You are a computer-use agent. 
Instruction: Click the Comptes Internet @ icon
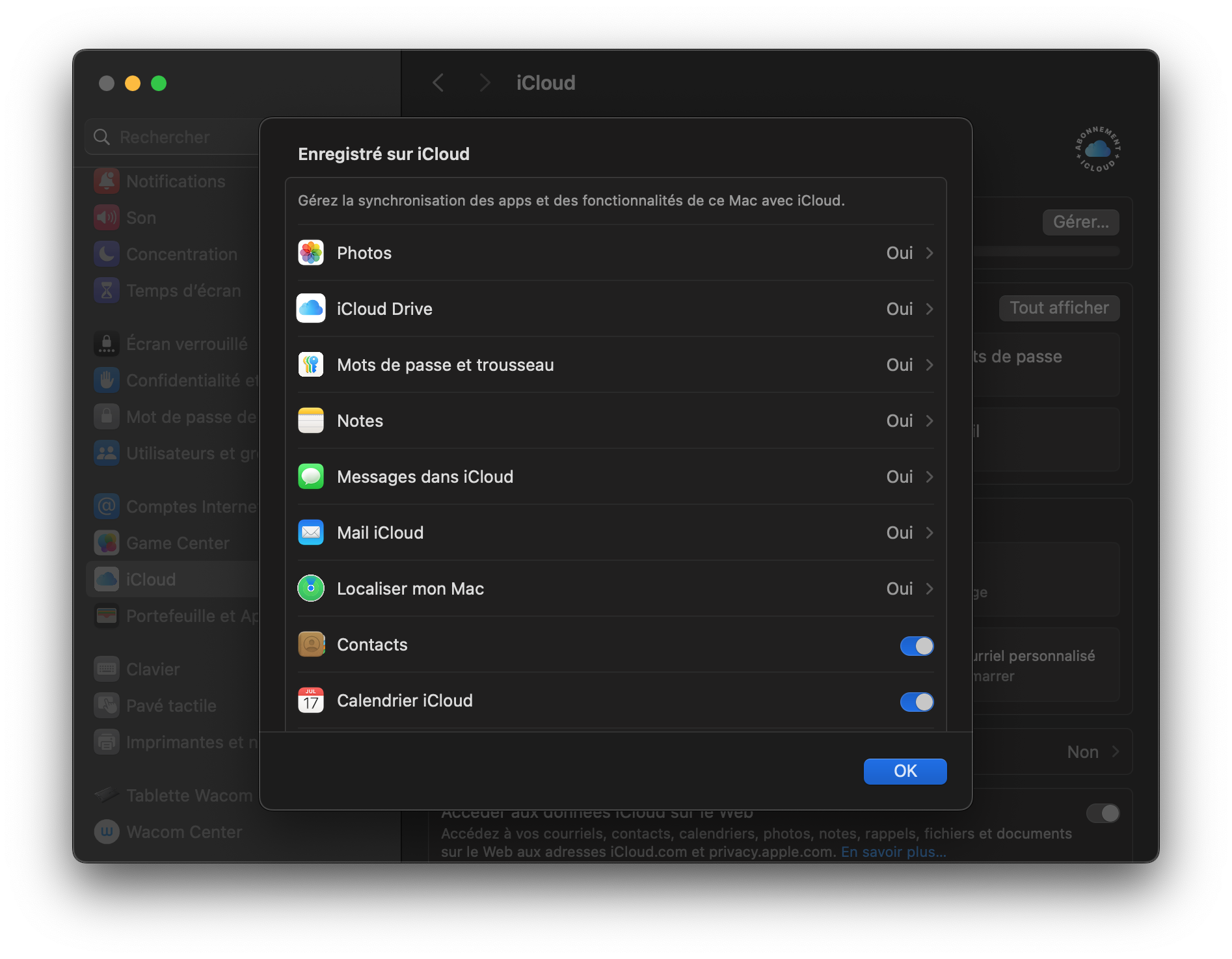pyautogui.click(x=107, y=507)
